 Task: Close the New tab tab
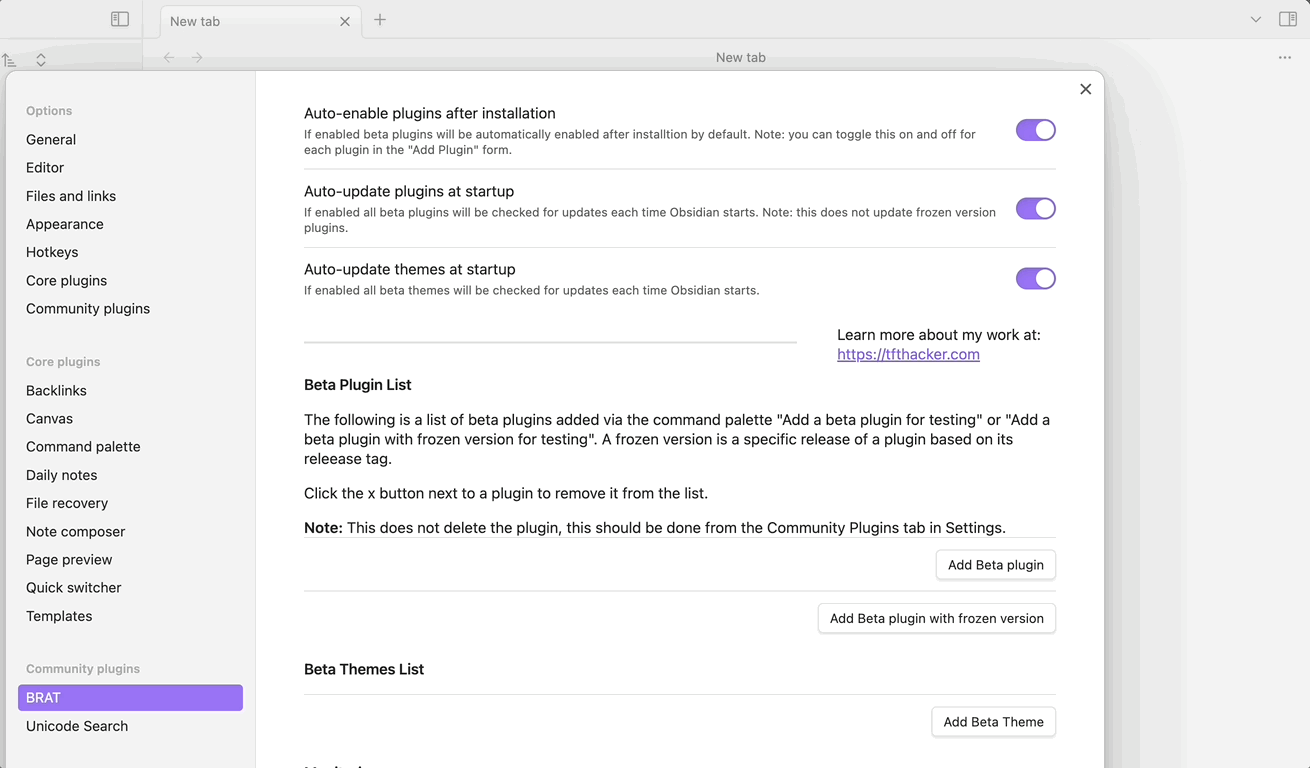[345, 21]
